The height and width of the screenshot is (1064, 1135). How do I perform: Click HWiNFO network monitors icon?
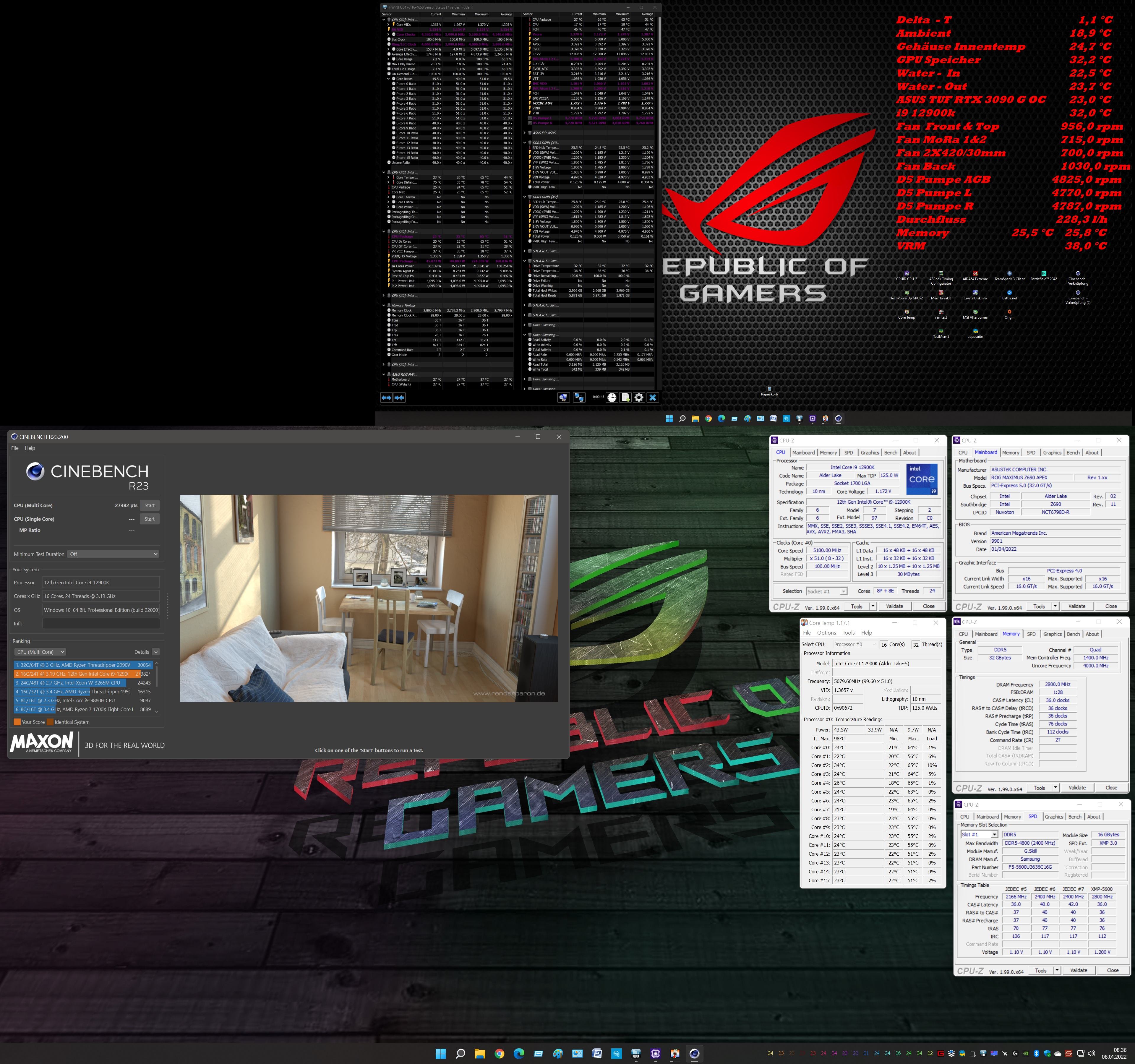579,397
